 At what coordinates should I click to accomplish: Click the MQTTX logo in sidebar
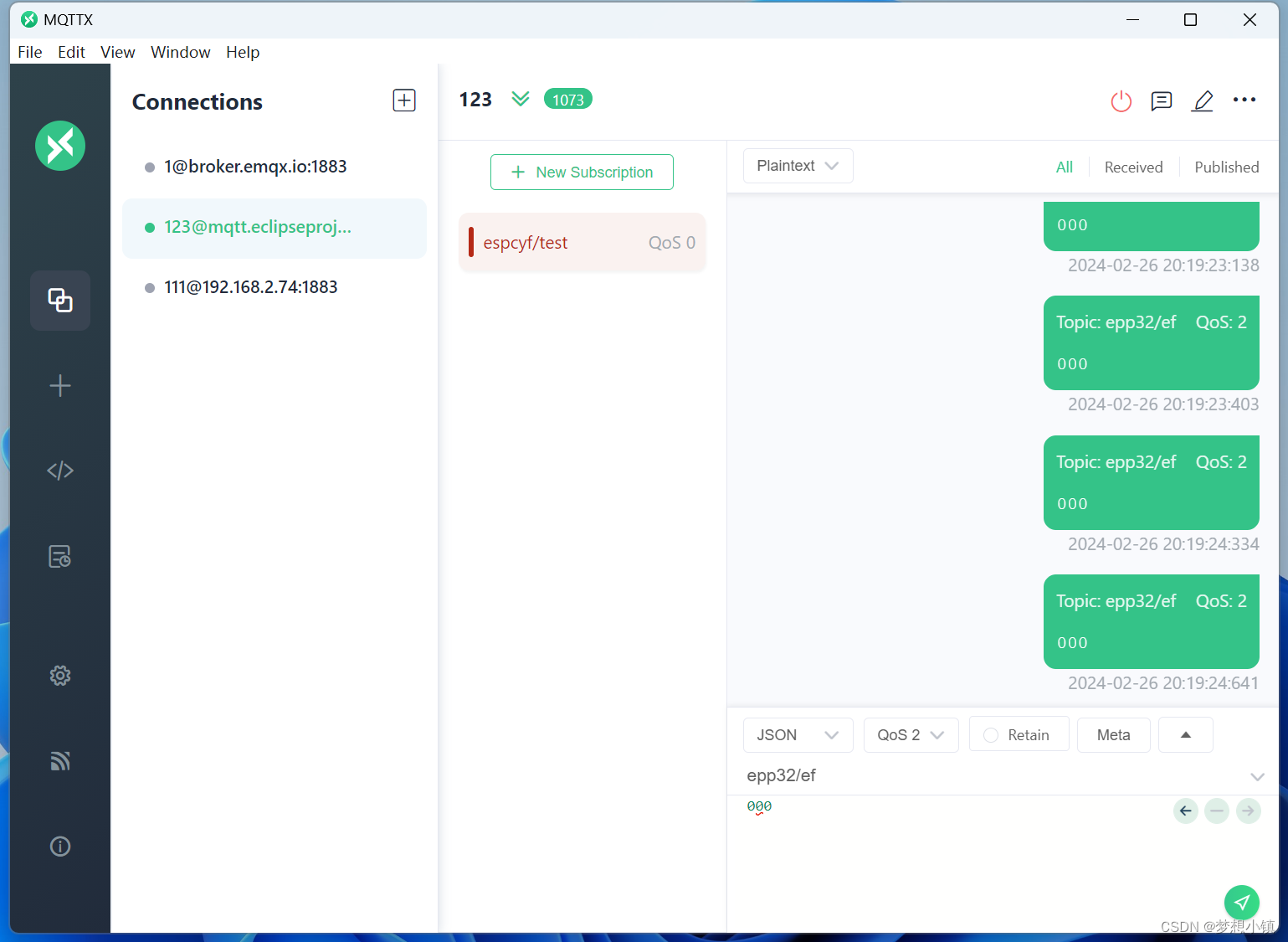click(60, 146)
